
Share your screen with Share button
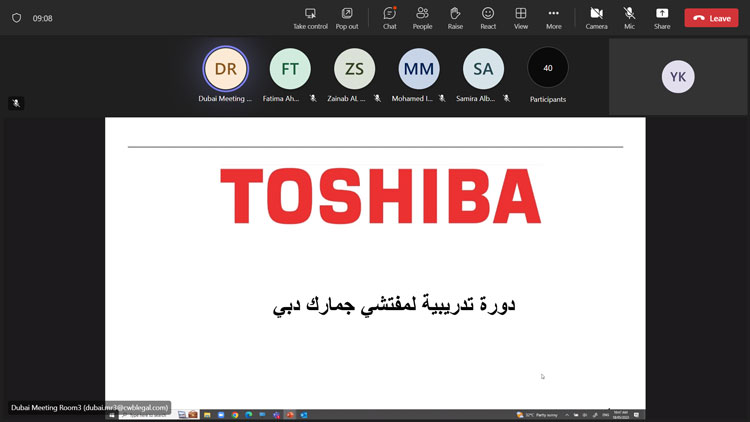coord(662,18)
